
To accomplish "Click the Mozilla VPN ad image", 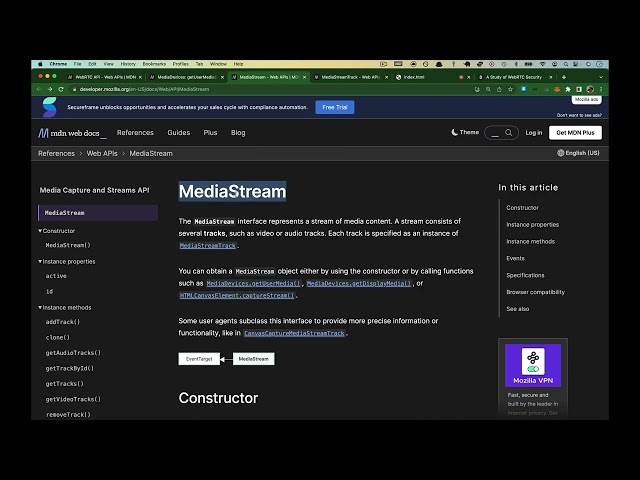I will (533, 365).
